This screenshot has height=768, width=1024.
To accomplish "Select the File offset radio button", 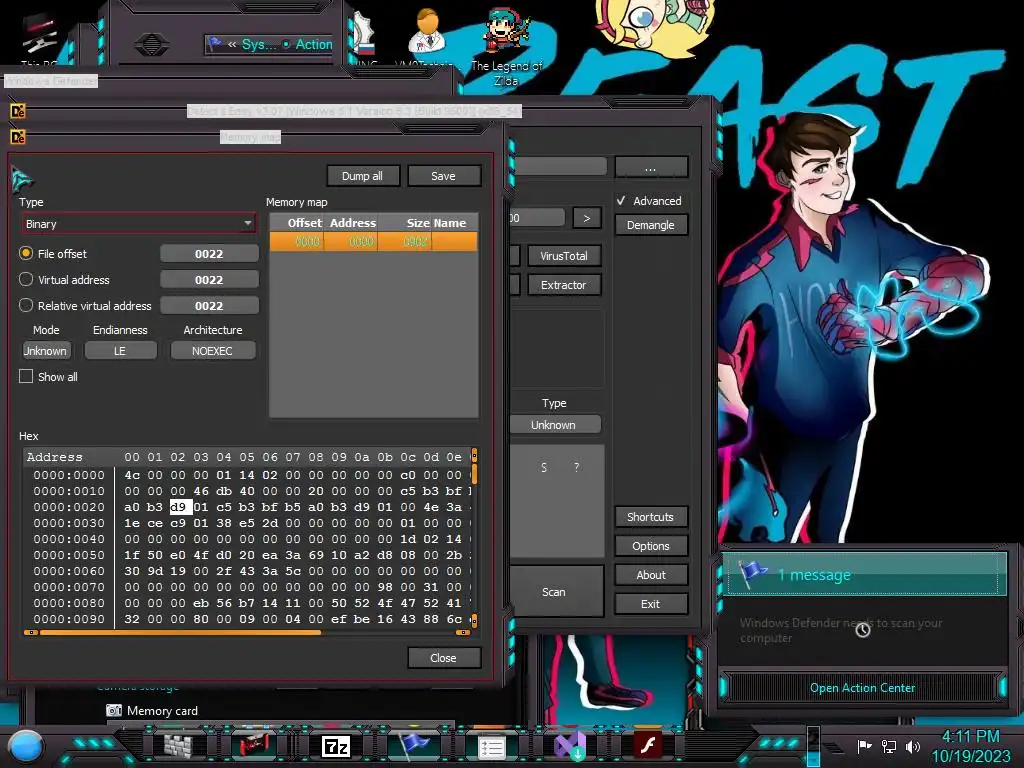I will pyautogui.click(x=26, y=253).
